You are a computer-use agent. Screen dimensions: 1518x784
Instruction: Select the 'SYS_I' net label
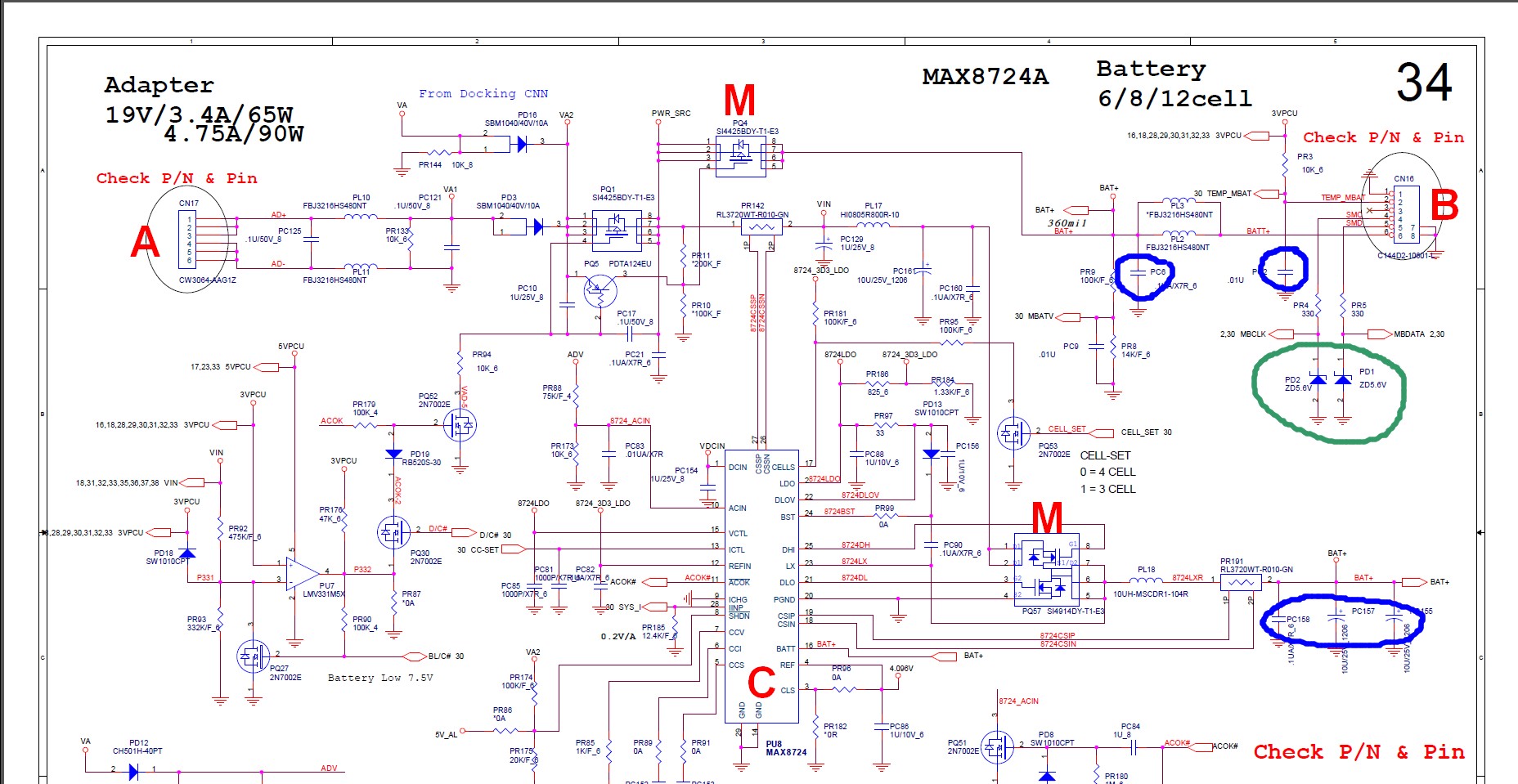point(631,607)
